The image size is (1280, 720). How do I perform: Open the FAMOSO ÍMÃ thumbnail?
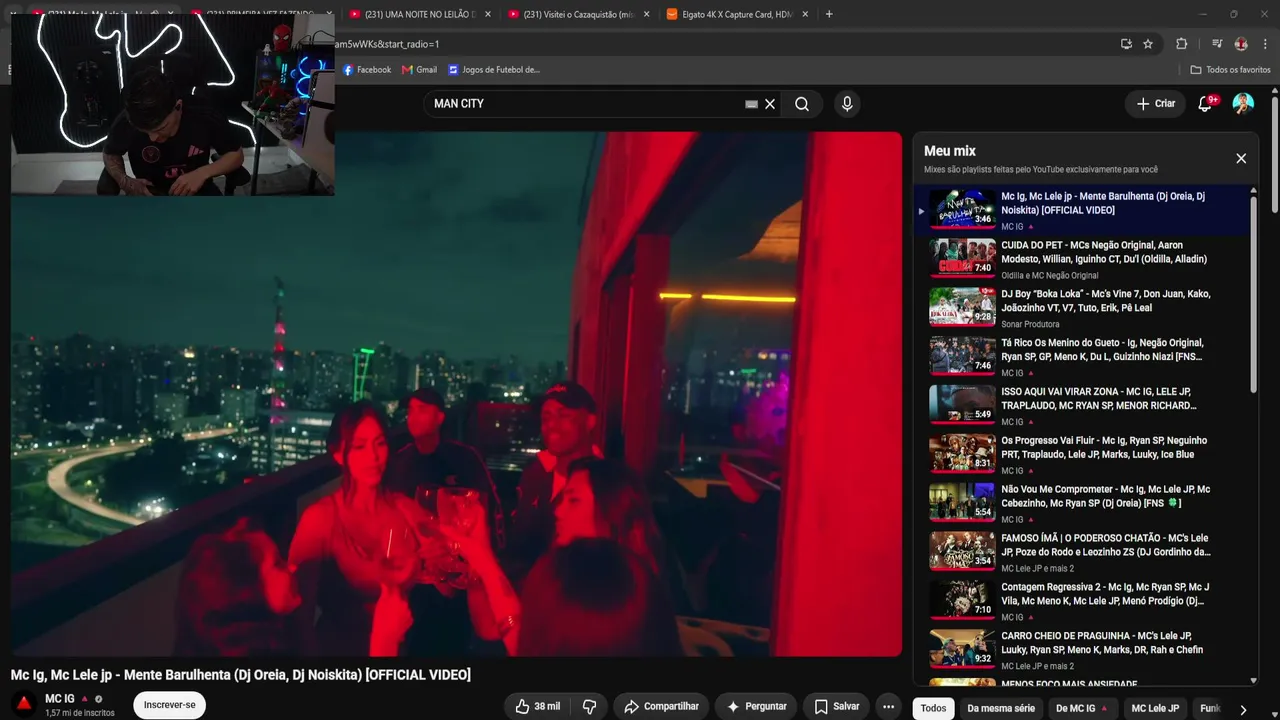coord(962,551)
